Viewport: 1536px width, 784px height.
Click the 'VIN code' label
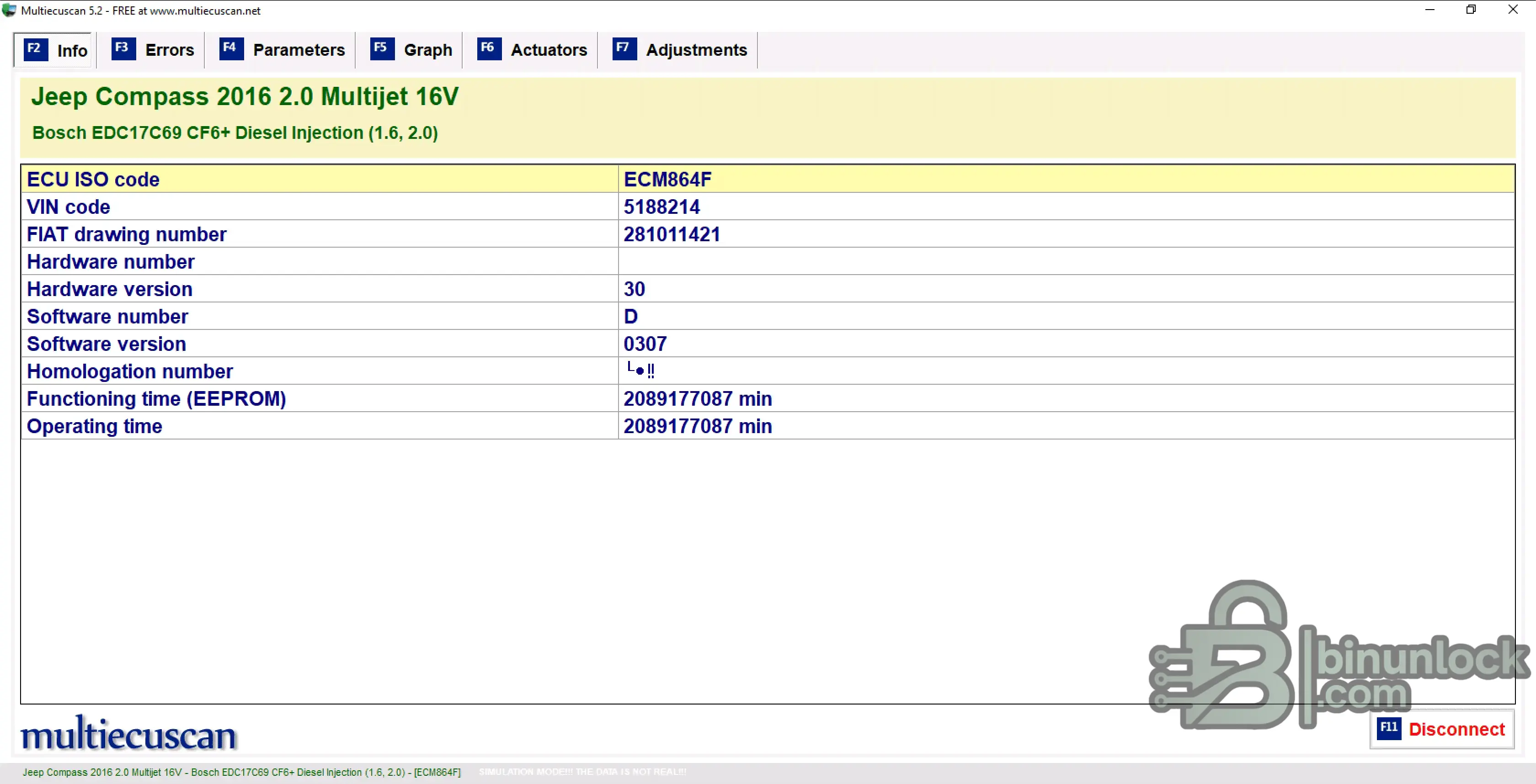click(x=69, y=207)
